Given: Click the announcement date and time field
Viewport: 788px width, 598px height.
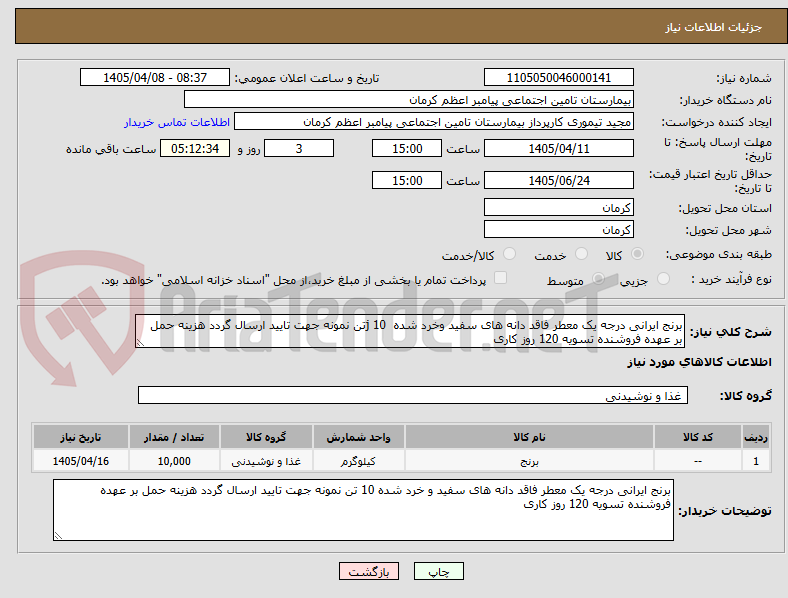Looking at the screenshot, I should point(155,77).
